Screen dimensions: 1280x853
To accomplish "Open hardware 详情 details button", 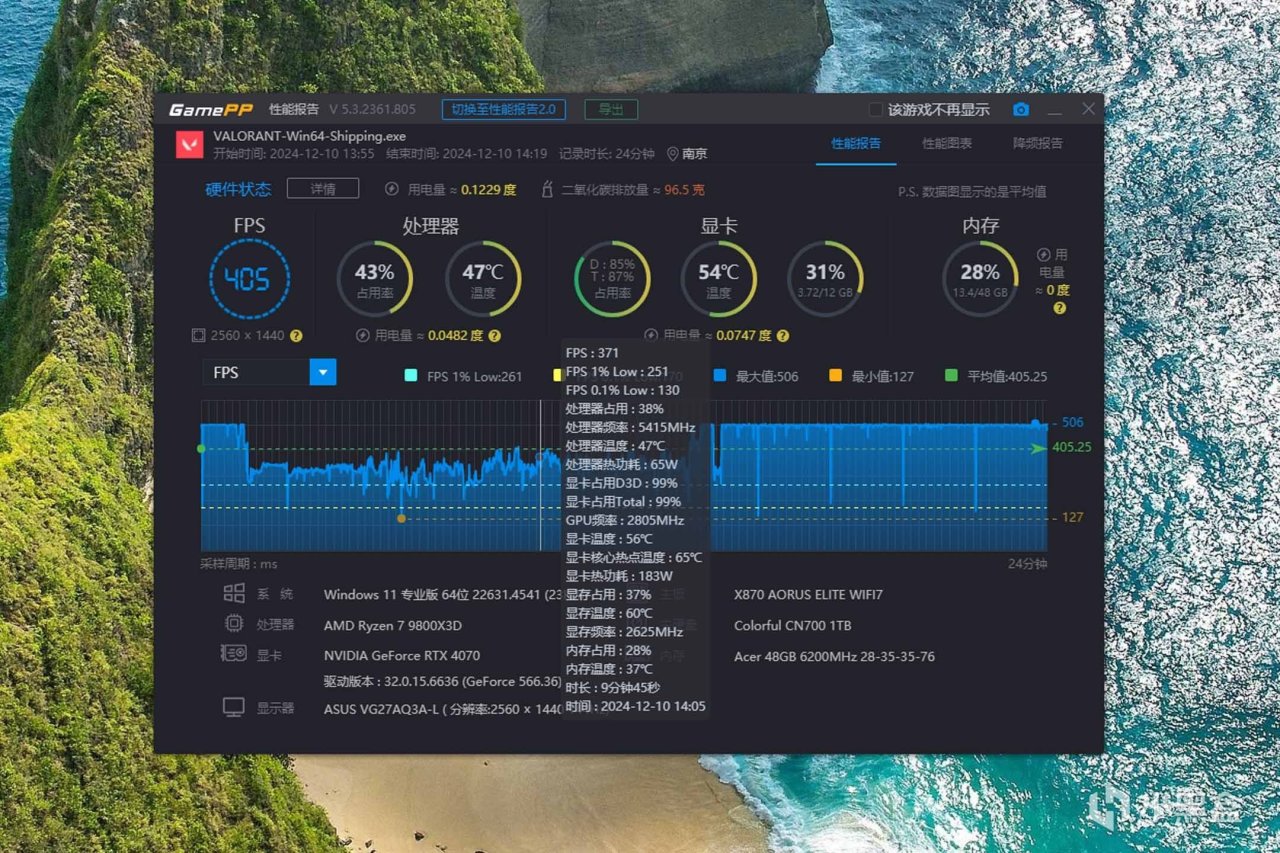I will (324, 188).
